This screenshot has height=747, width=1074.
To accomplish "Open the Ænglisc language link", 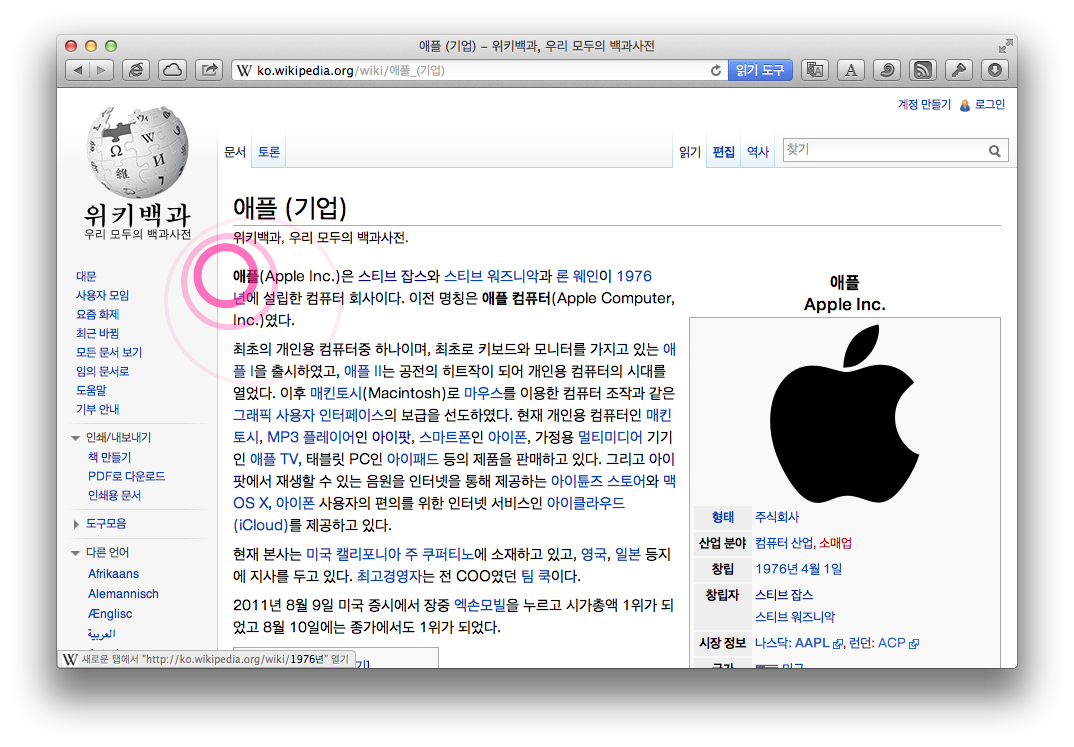I will point(110,614).
